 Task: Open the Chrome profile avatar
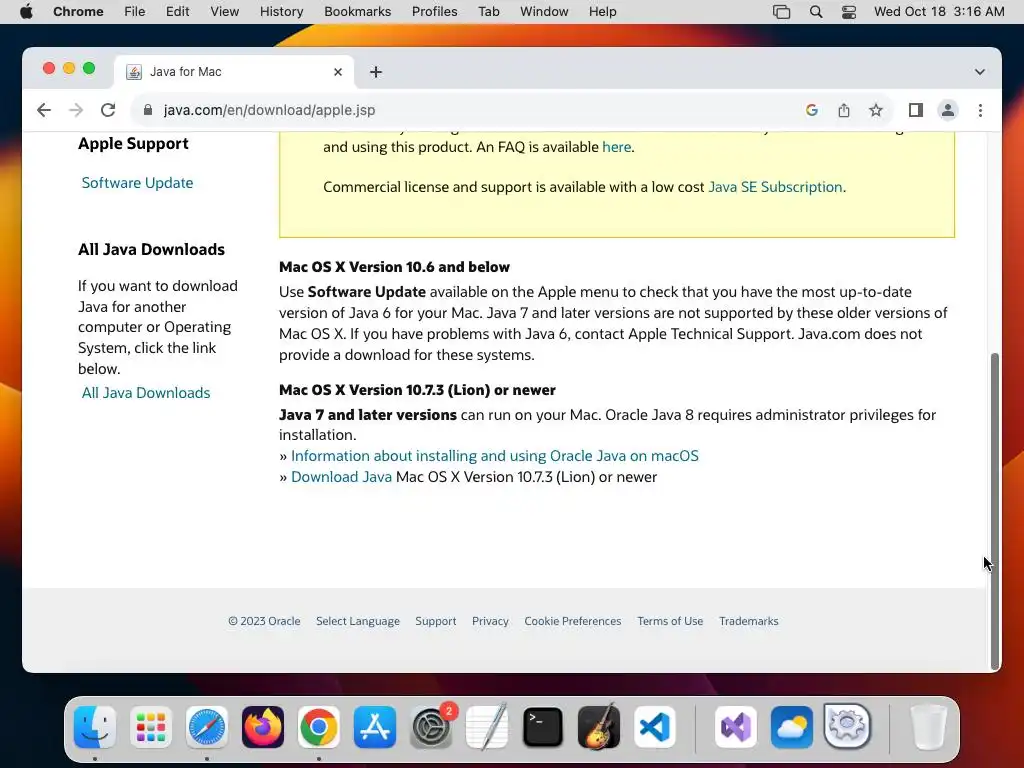(x=948, y=110)
